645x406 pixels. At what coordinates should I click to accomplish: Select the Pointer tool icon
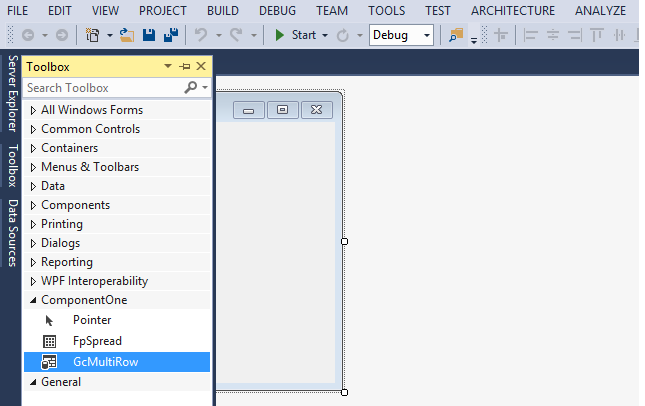[49, 320]
